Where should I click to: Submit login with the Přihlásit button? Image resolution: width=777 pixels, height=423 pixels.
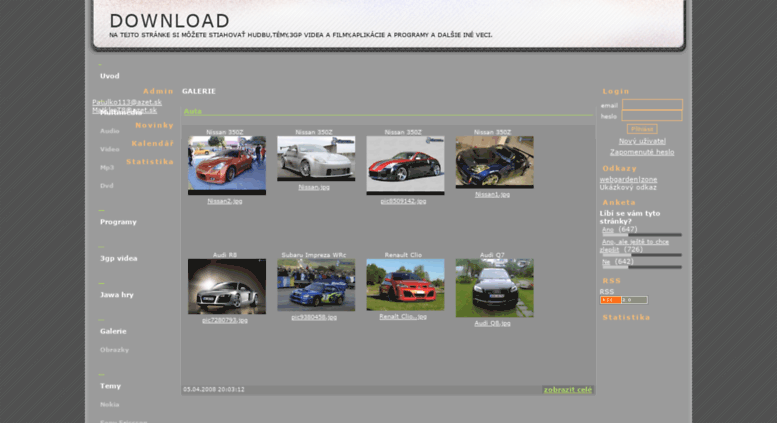click(642, 129)
